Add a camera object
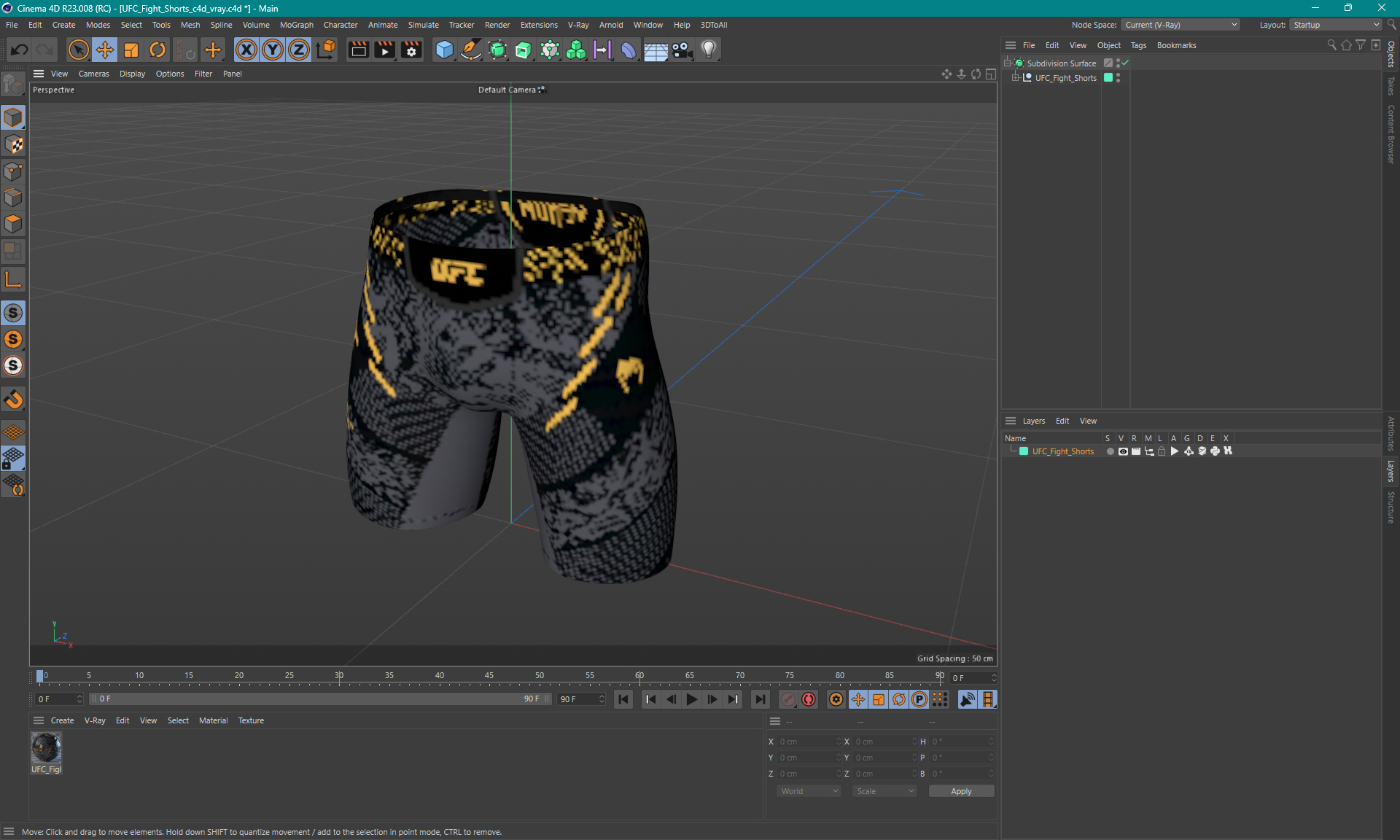1400x840 pixels. click(x=682, y=50)
